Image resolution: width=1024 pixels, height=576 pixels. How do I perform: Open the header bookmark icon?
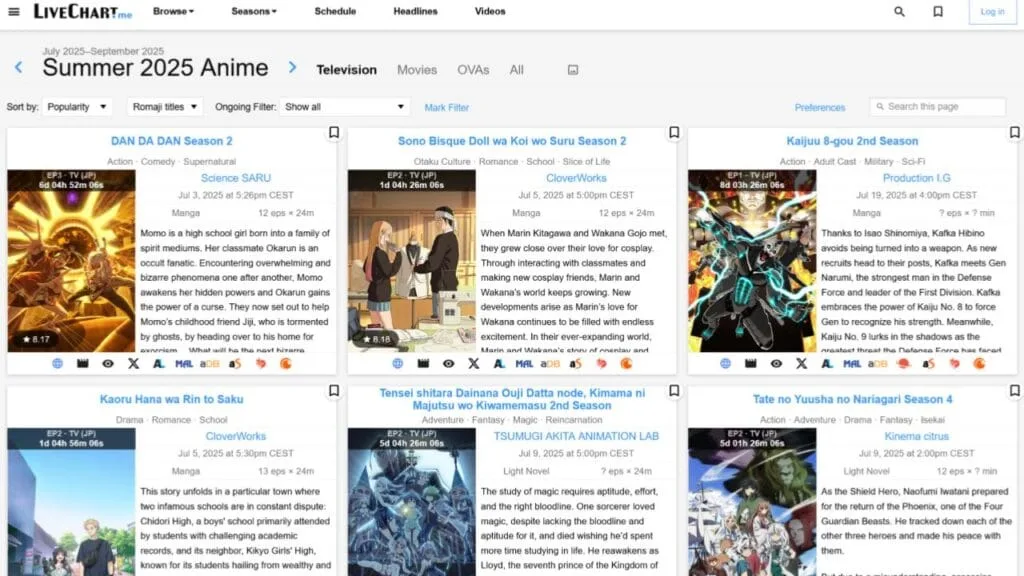tap(938, 11)
